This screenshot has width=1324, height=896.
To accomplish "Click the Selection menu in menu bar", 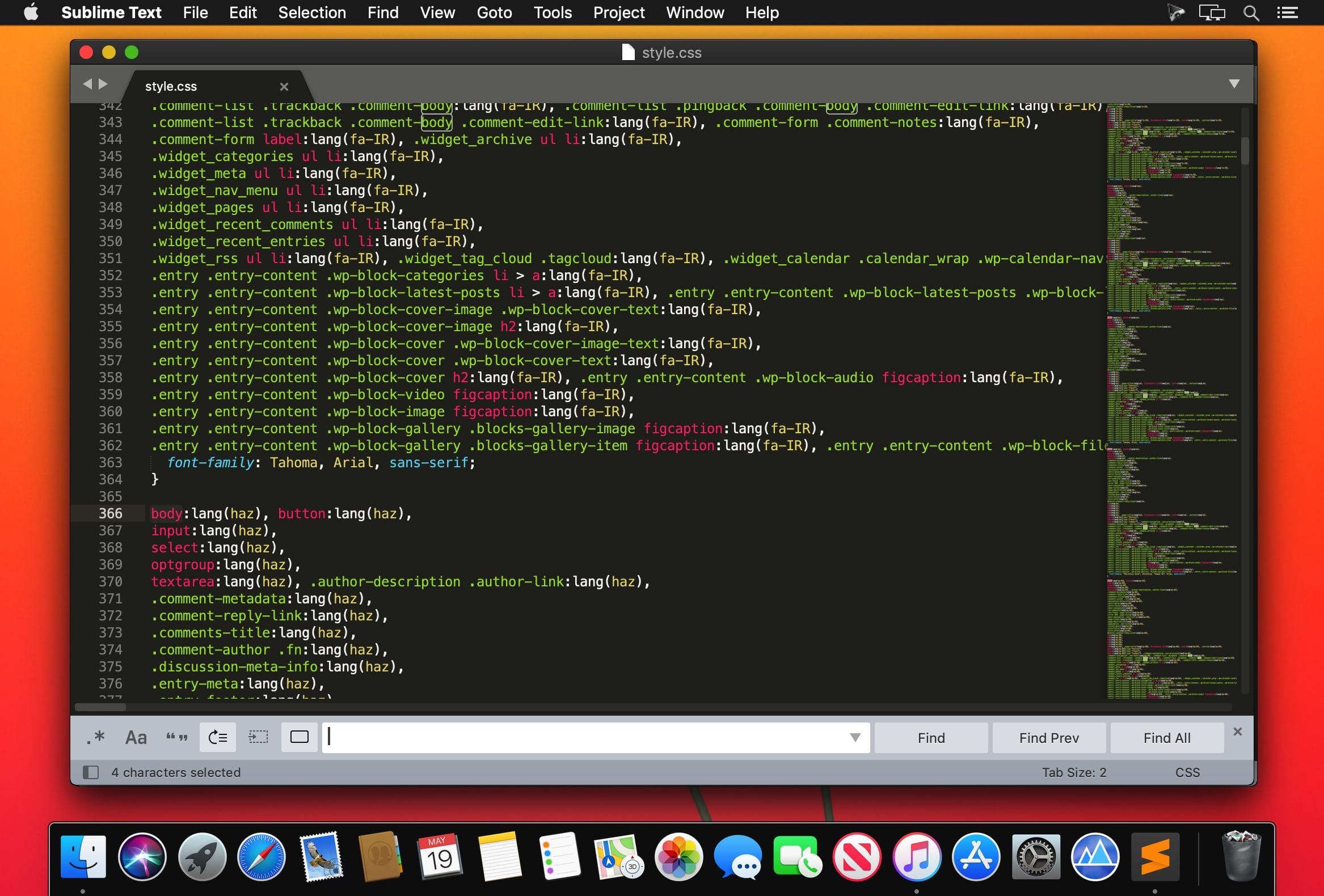I will (312, 12).
